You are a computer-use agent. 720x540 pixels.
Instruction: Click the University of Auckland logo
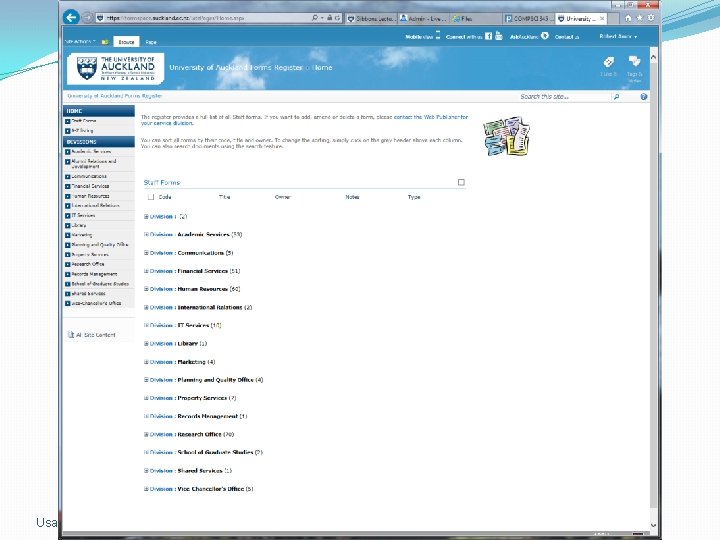[x=116, y=69]
